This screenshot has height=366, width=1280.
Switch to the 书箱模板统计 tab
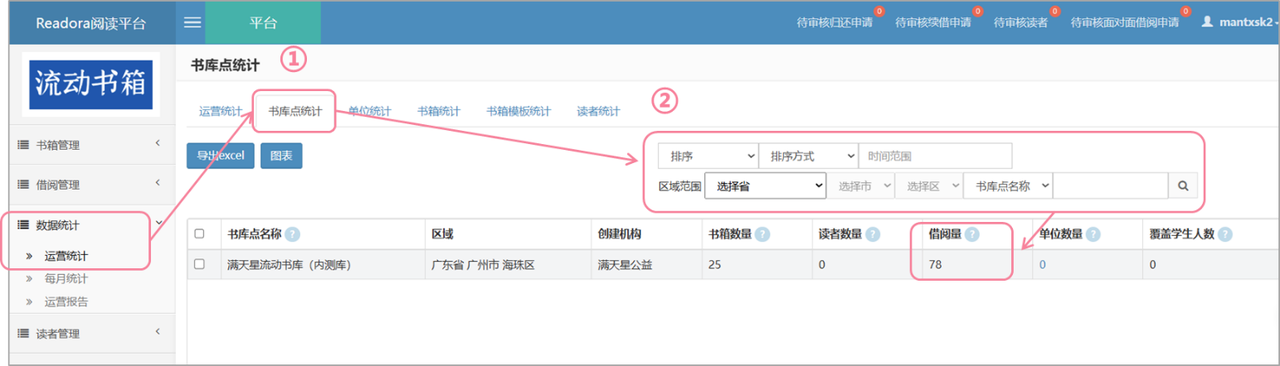click(518, 111)
